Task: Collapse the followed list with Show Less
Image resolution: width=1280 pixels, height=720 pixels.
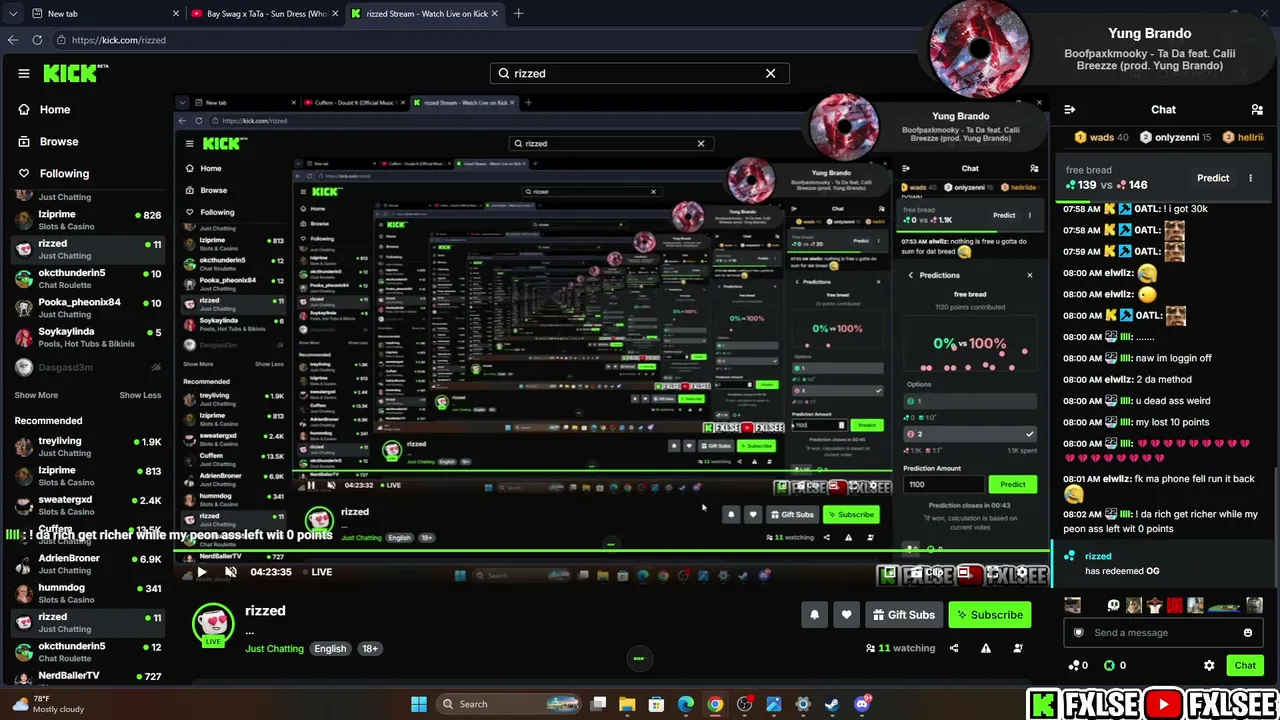Action: click(140, 395)
